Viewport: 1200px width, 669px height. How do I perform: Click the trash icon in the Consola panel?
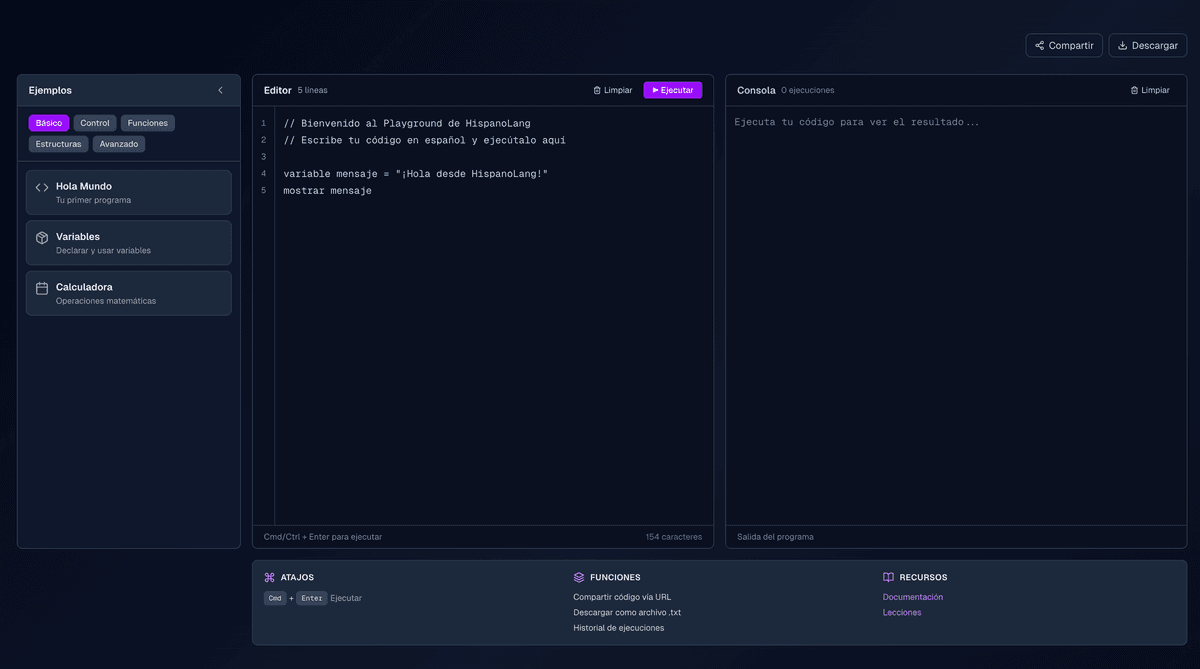[x=1136, y=89]
